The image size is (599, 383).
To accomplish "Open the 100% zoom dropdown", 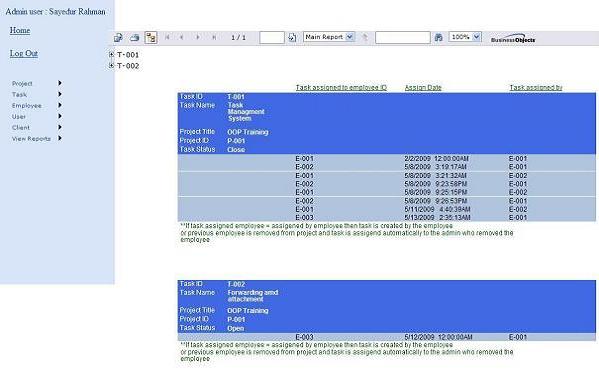I will [465, 37].
